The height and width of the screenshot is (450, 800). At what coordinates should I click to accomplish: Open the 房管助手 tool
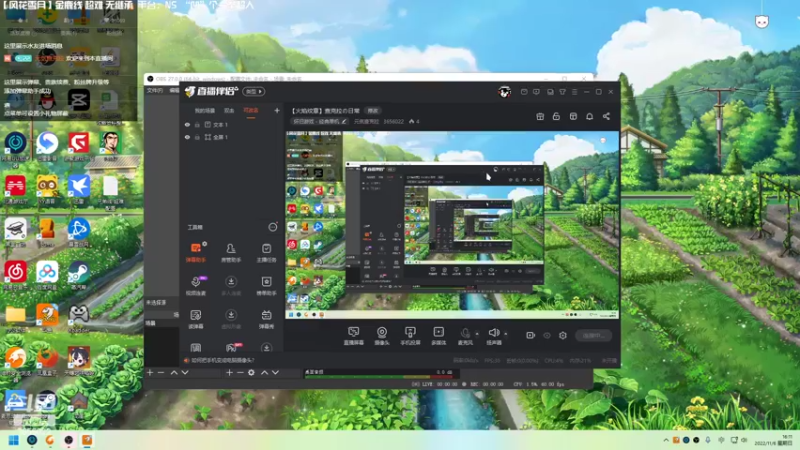(231, 253)
